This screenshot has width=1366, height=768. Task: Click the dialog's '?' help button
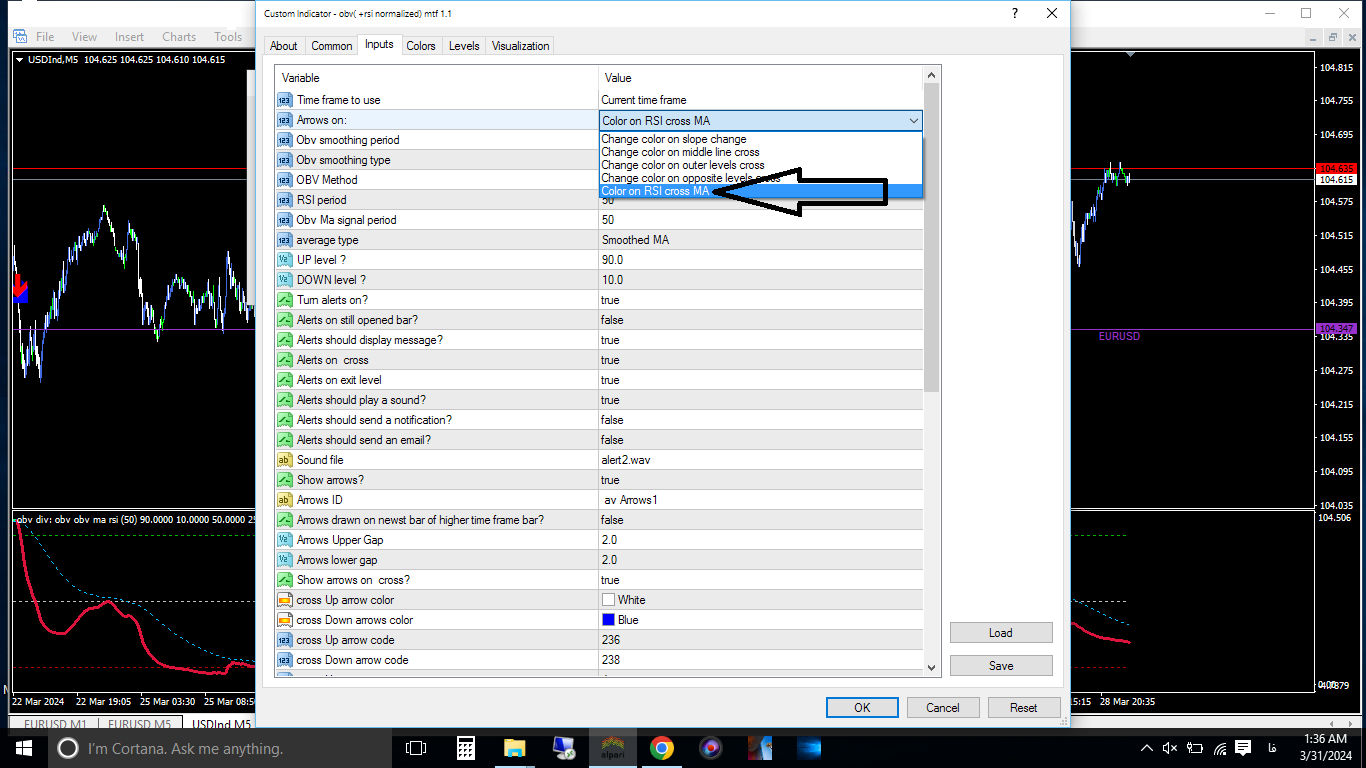(1015, 14)
